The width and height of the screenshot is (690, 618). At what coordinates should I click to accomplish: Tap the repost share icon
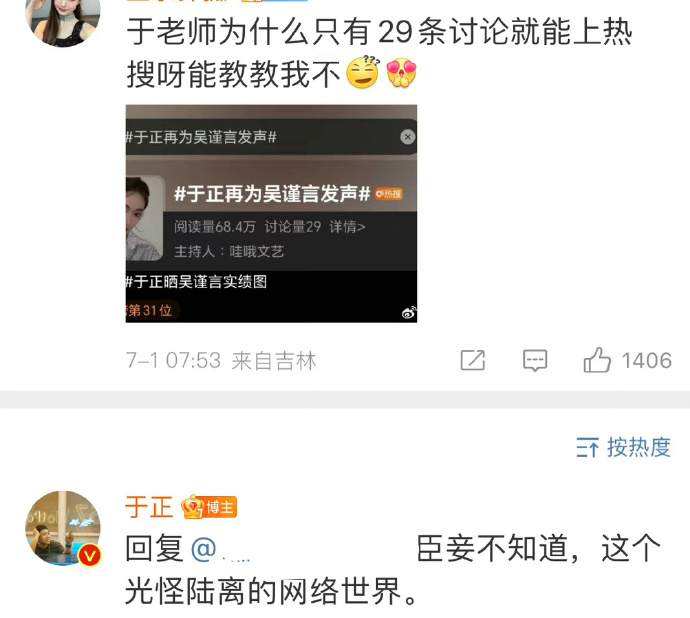click(473, 360)
